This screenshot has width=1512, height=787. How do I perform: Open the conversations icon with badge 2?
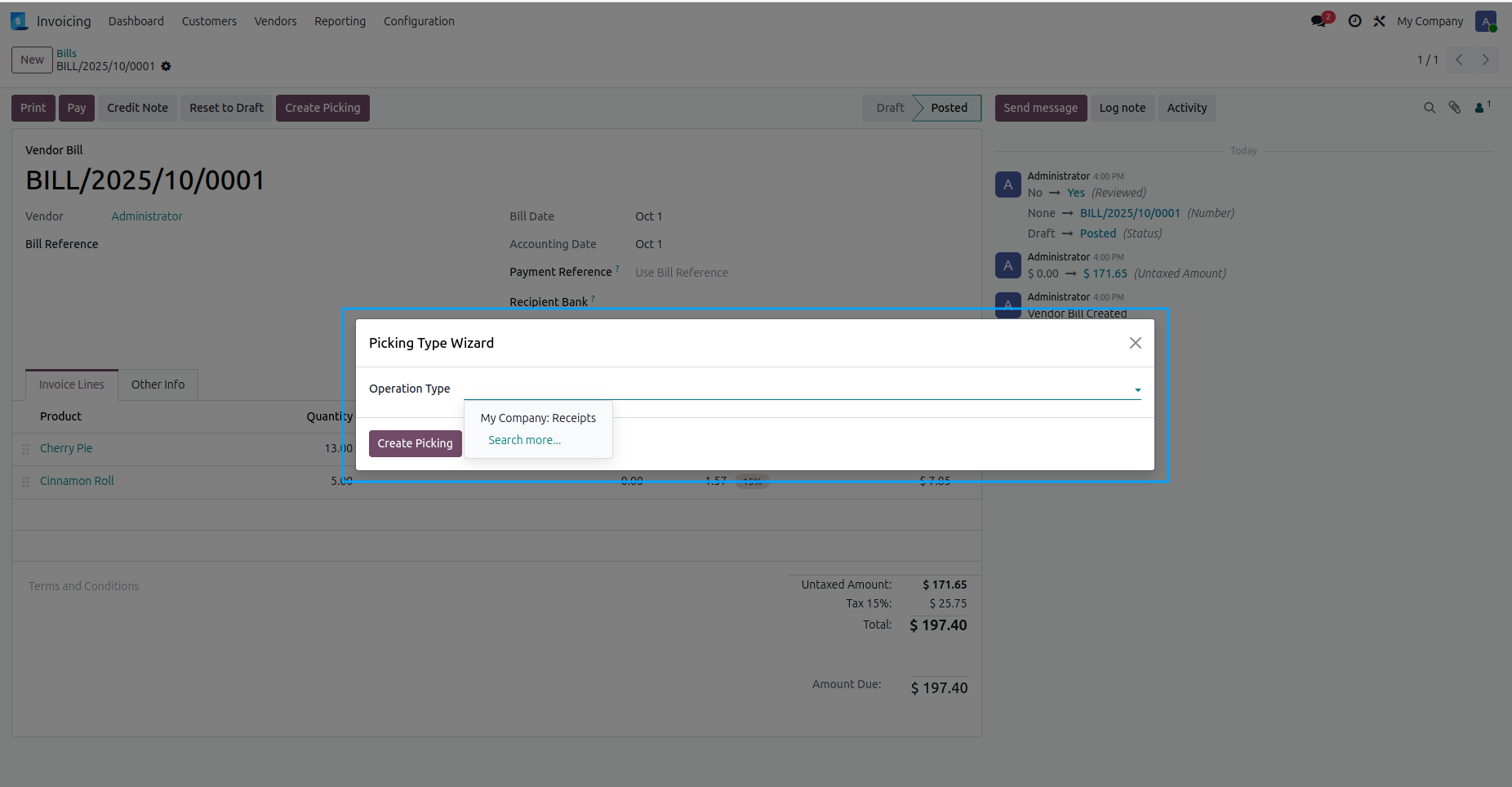click(x=1321, y=20)
